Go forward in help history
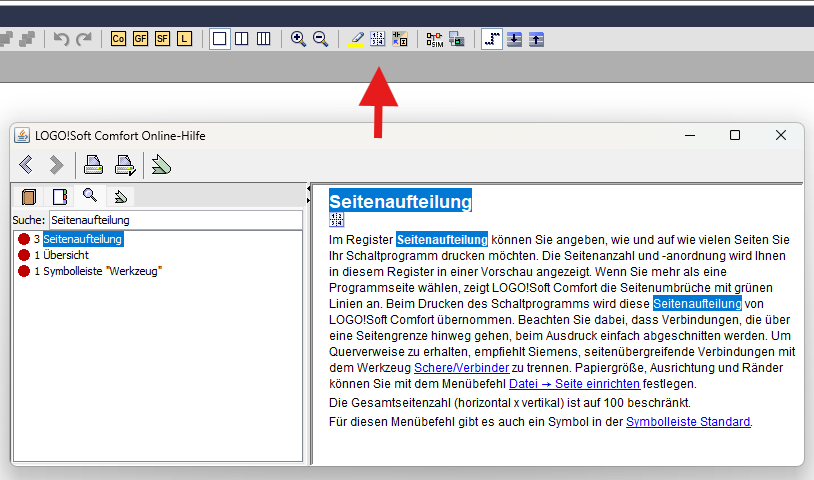Screen dimensions: 814x480 point(56,165)
